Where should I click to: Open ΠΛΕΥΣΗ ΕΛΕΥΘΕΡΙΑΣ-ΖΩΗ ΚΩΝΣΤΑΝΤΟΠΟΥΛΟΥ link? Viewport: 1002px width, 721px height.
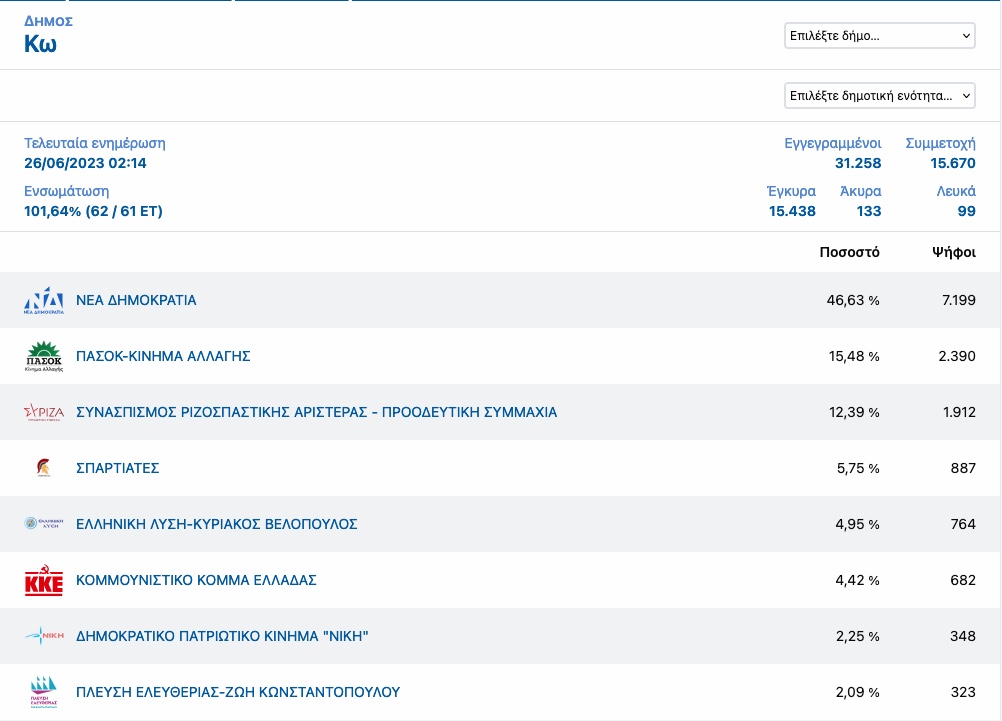click(x=238, y=692)
